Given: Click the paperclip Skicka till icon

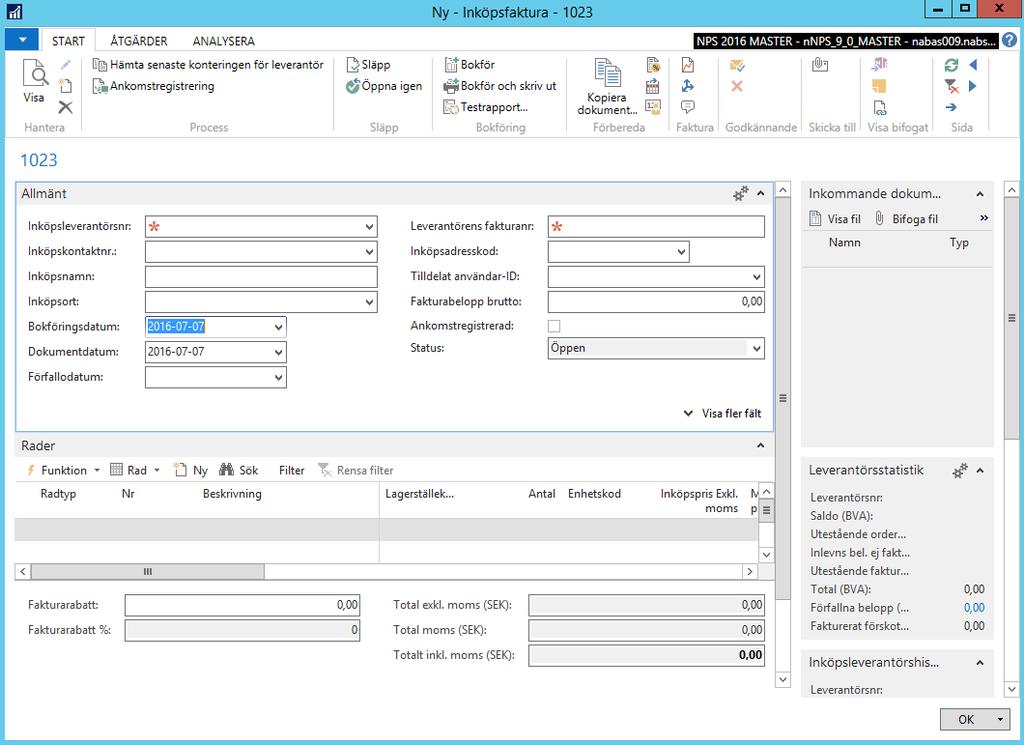Looking at the screenshot, I should [820, 65].
